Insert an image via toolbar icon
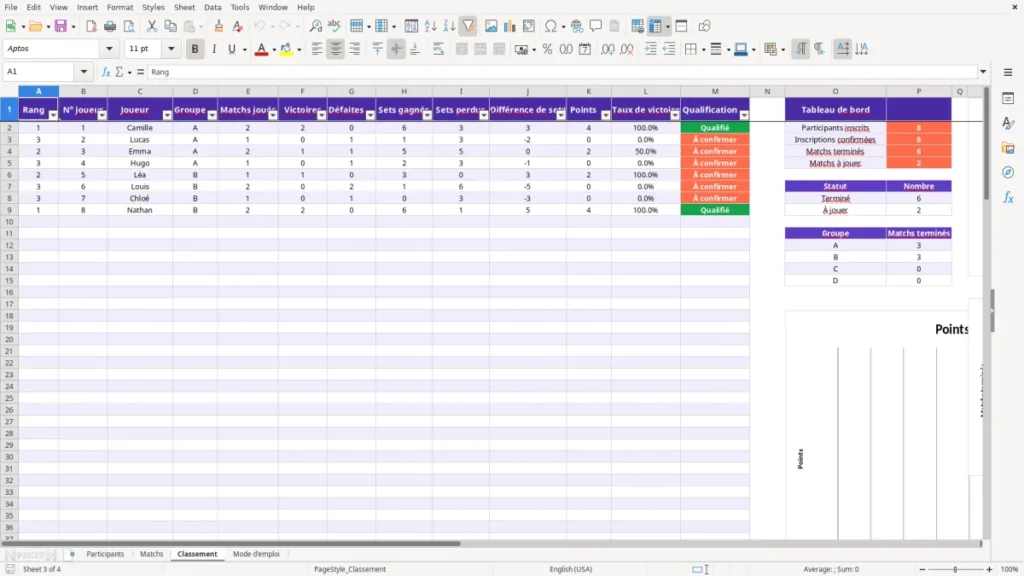 (x=491, y=26)
